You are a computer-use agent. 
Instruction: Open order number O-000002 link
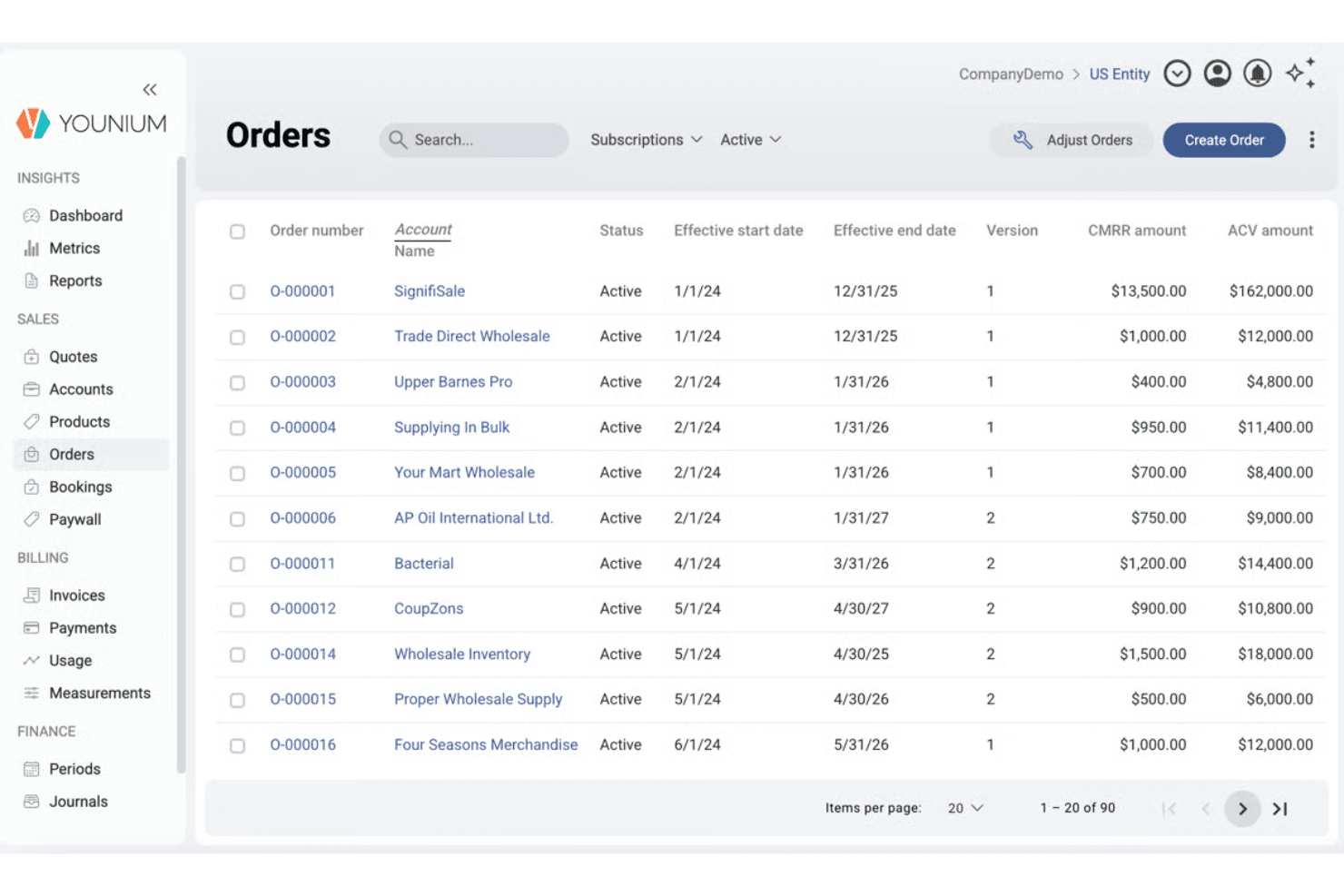tap(302, 336)
